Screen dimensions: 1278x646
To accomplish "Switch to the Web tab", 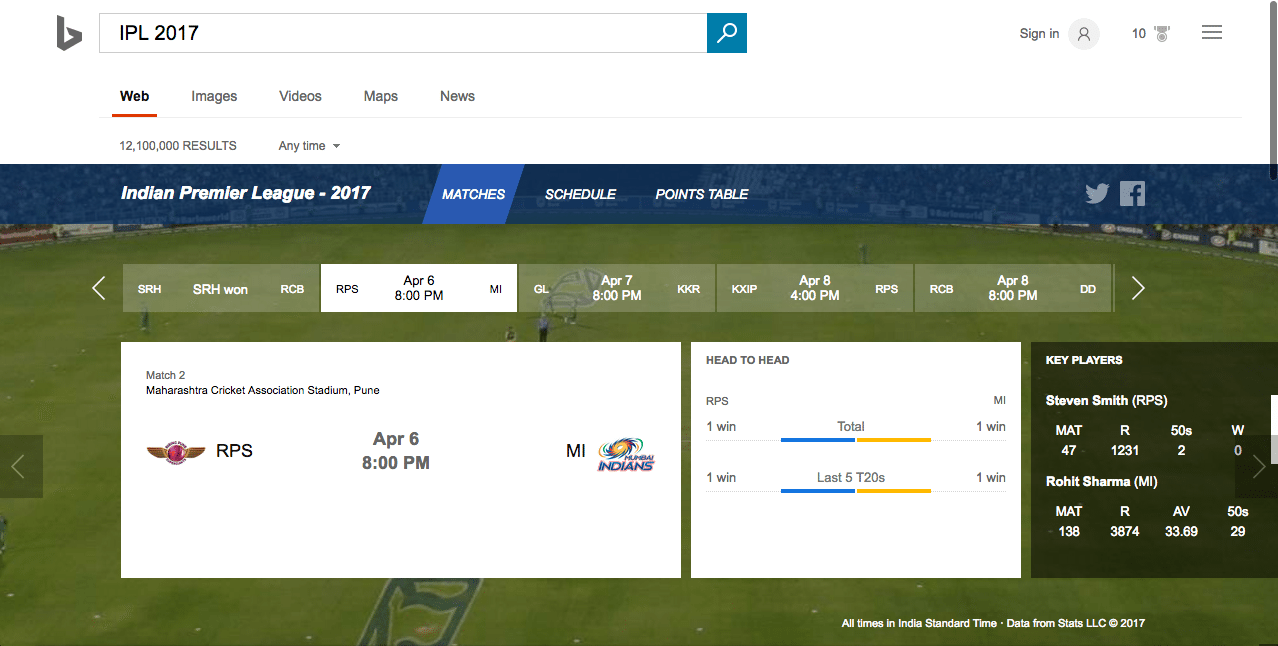I will click(134, 96).
